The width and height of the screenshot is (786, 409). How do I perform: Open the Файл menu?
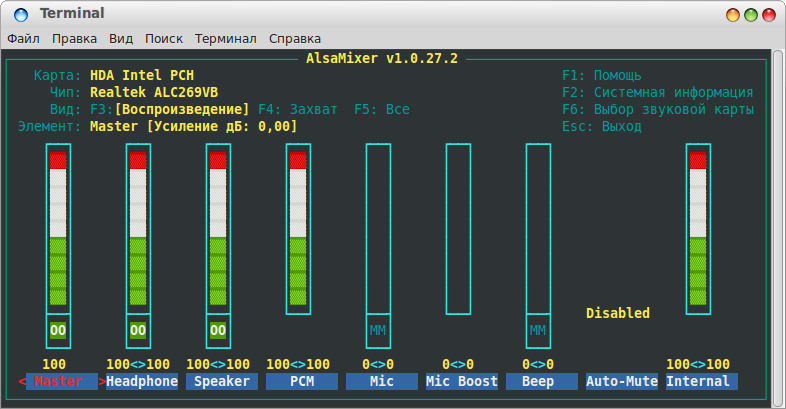tap(23, 39)
